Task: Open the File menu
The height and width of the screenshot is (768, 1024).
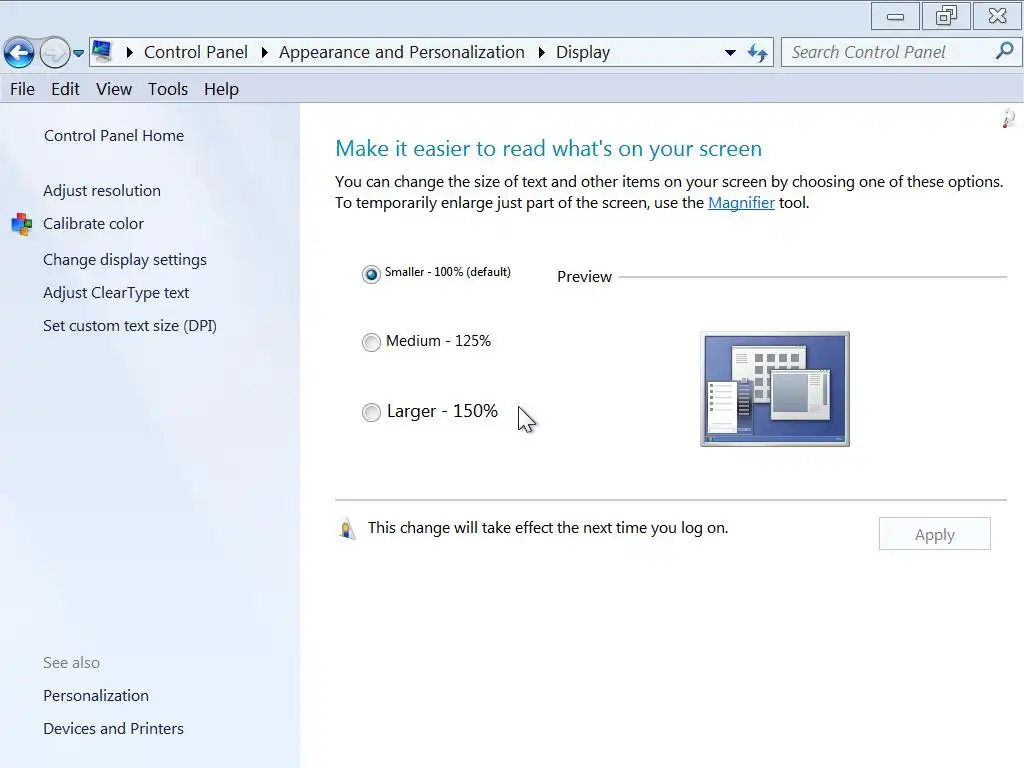Action: pyautogui.click(x=22, y=89)
